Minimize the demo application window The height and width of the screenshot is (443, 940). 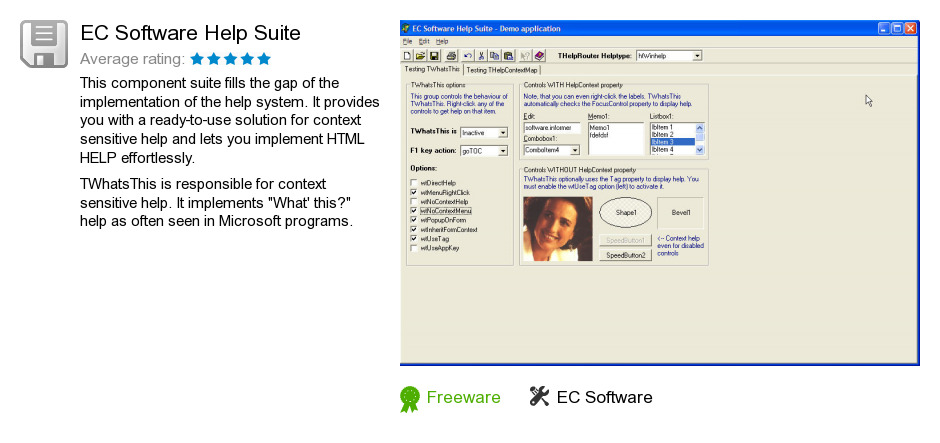[x=885, y=28]
